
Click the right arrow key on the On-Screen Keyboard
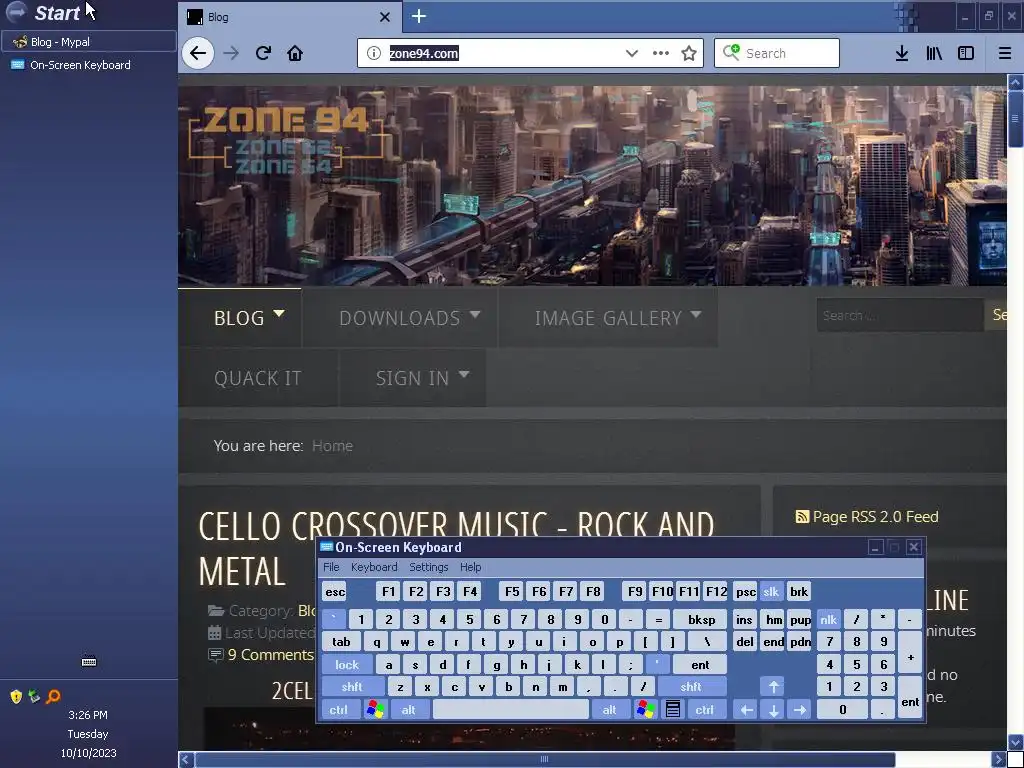point(799,710)
